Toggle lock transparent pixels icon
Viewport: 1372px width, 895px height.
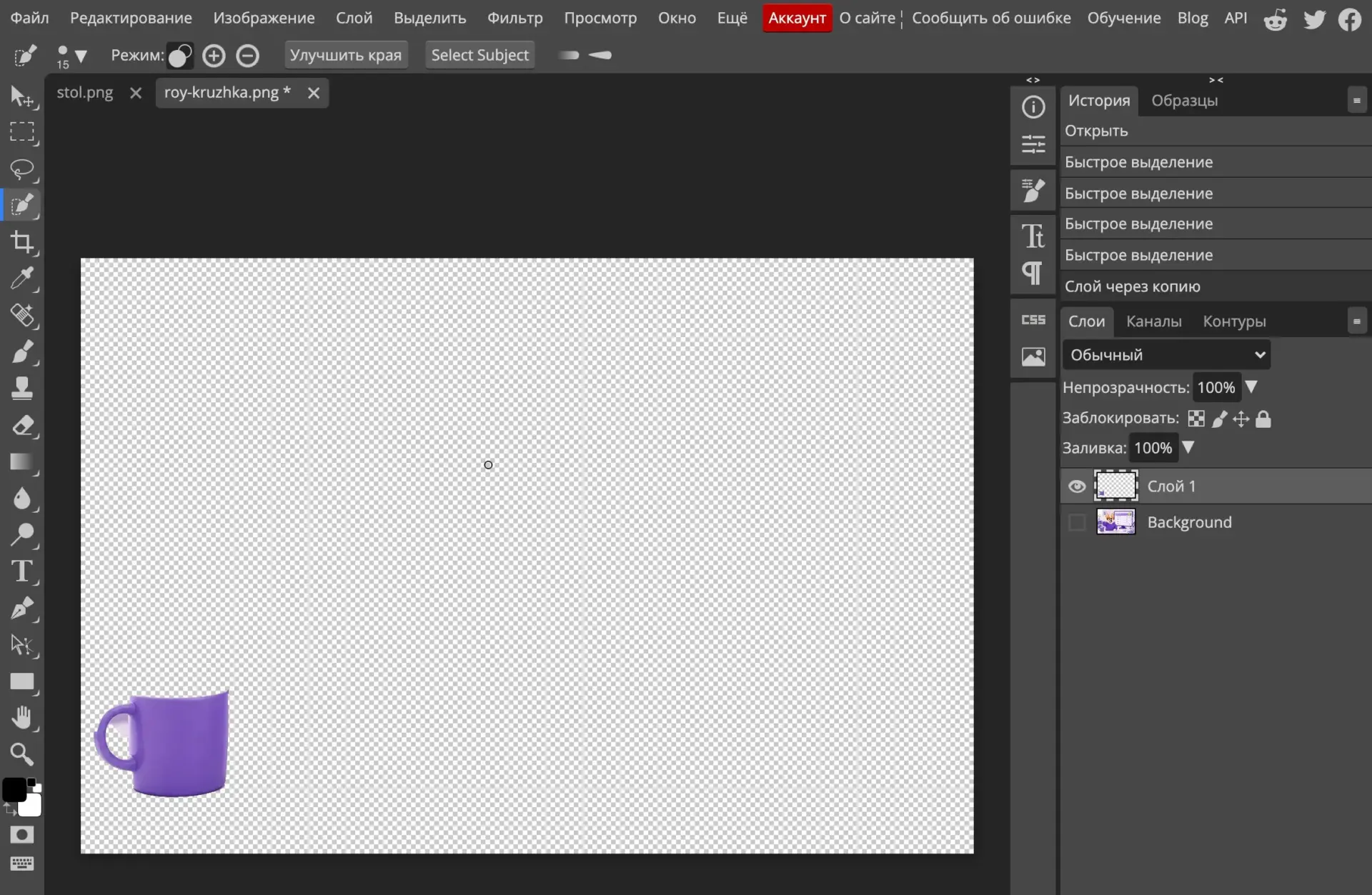pyautogui.click(x=1196, y=419)
